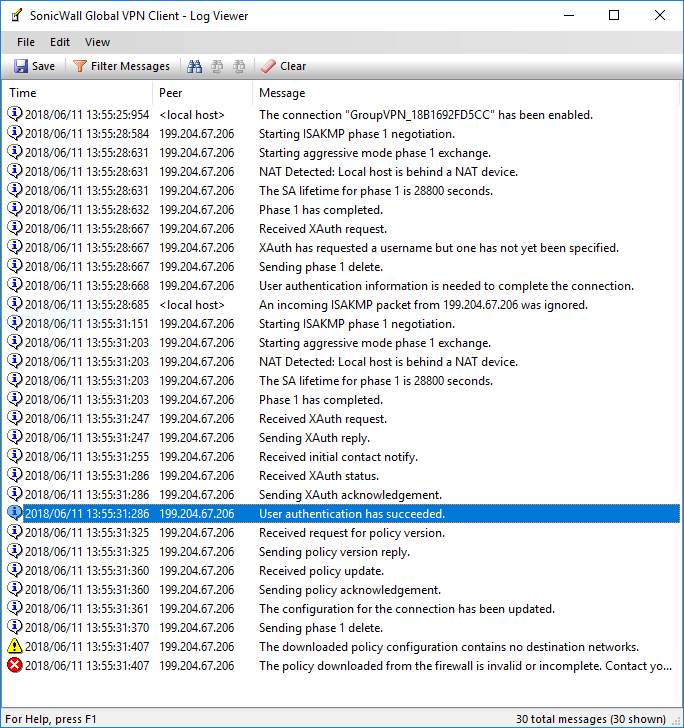Click timestamp 2018/06/11 13:55:28:632

[87, 210]
